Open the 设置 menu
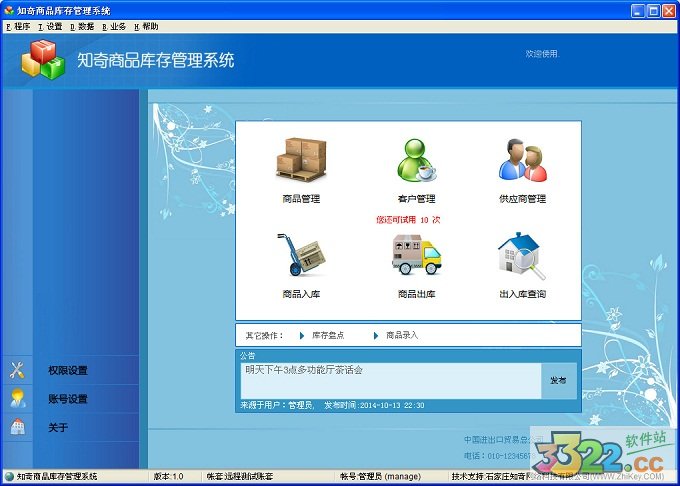 pyautogui.click(x=50, y=27)
